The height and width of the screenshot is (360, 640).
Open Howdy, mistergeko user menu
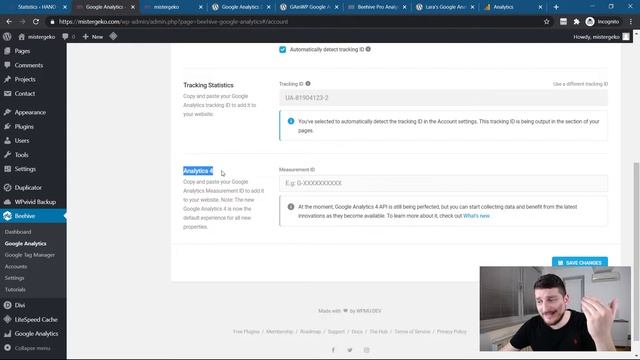tap(601, 37)
